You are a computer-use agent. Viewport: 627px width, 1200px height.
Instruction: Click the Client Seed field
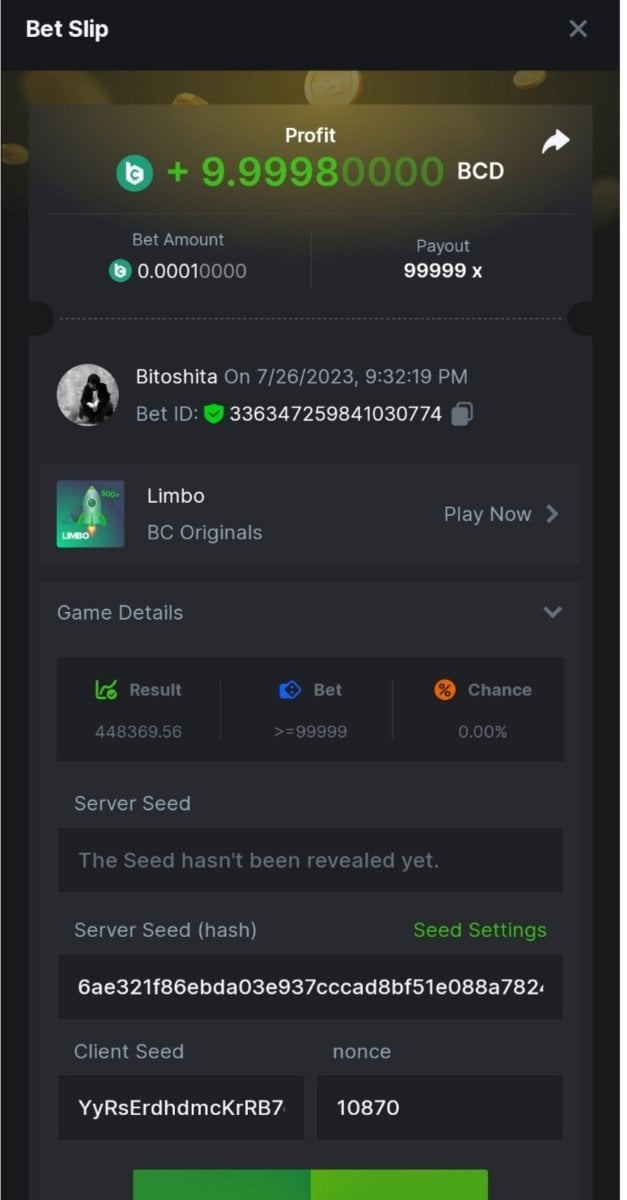(x=181, y=1107)
